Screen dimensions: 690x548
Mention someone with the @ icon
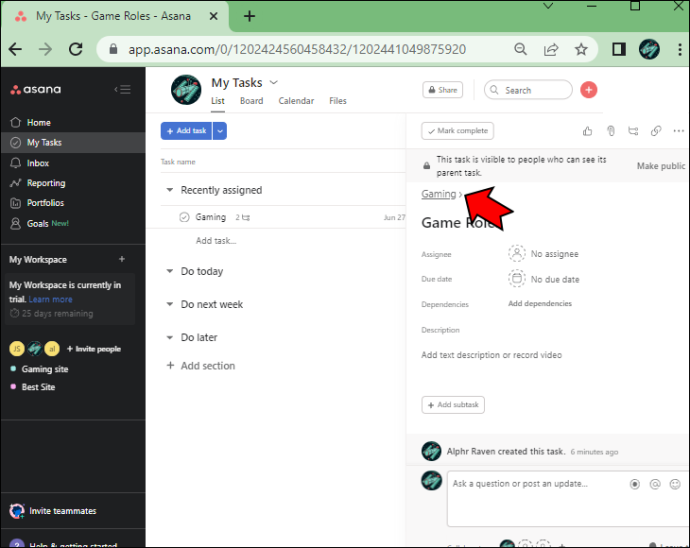pos(655,484)
